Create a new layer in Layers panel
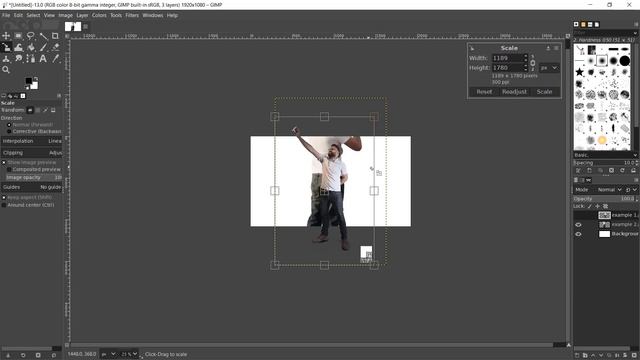This screenshot has width=640, height=360. 577,356
